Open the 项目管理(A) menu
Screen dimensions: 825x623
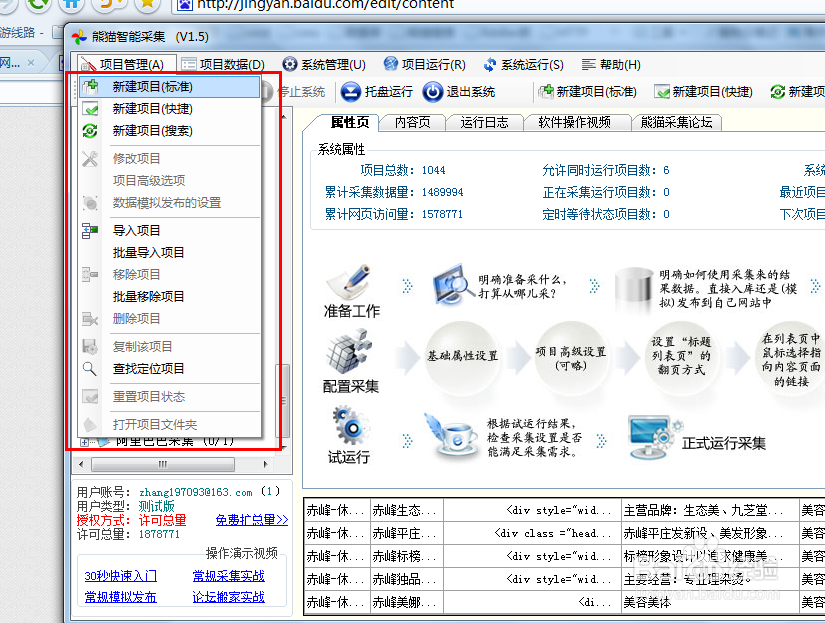pos(122,64)
